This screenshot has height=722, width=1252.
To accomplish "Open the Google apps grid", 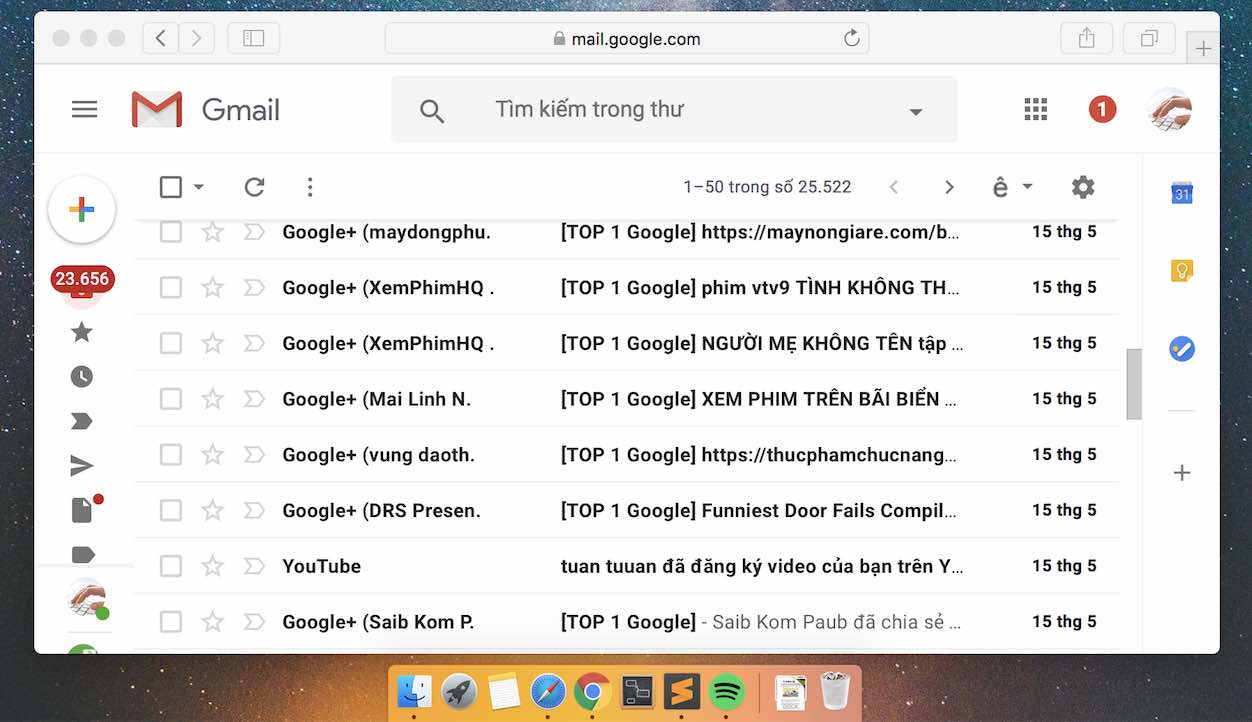I will tap(1036, 110).
